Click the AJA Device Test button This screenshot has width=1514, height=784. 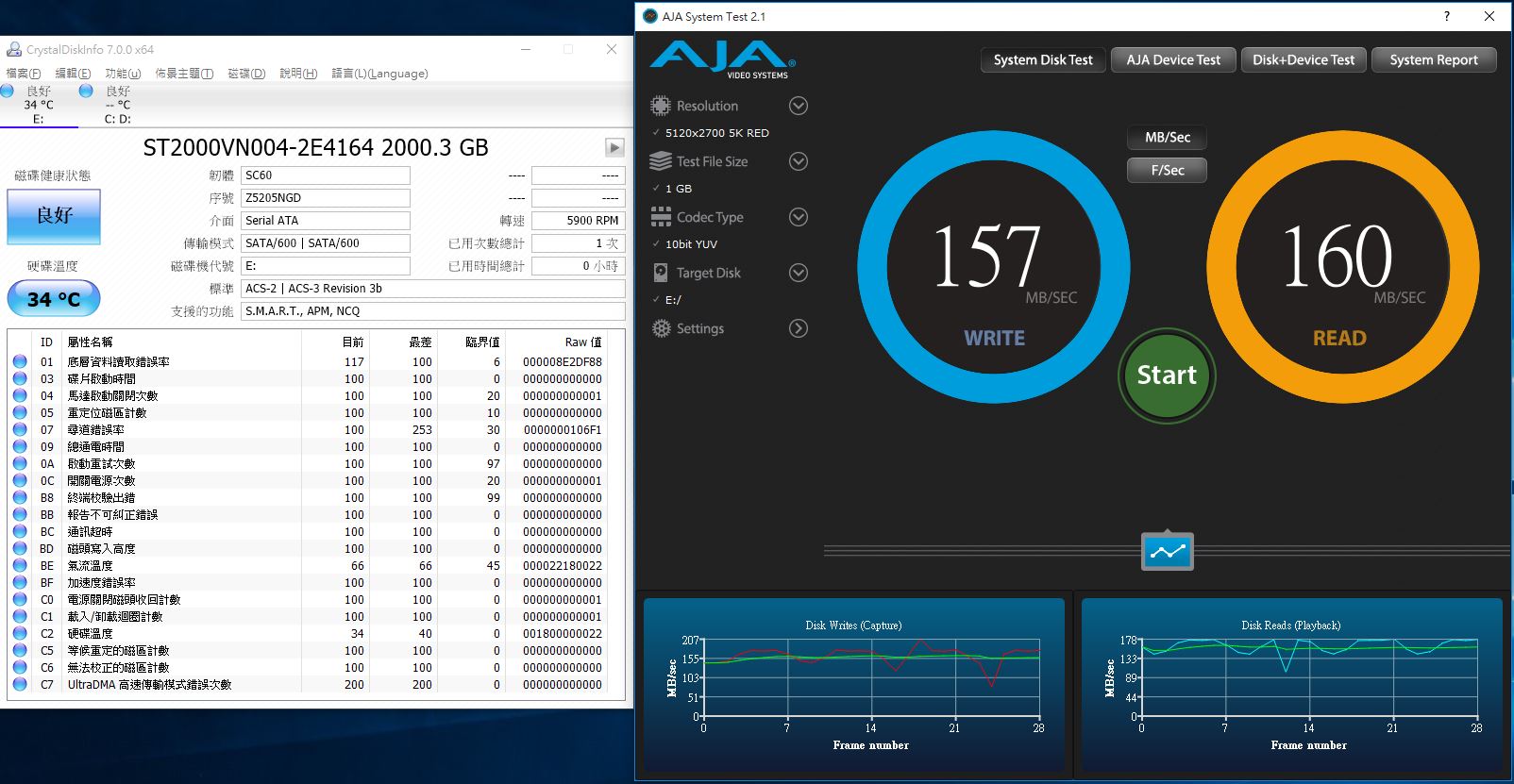(1173, 60)
